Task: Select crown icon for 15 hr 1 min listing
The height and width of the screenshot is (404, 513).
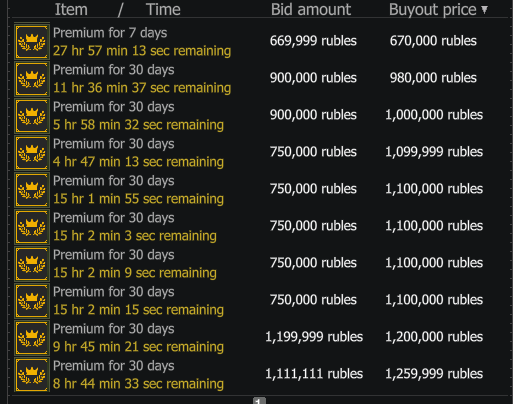Action: 32,190
